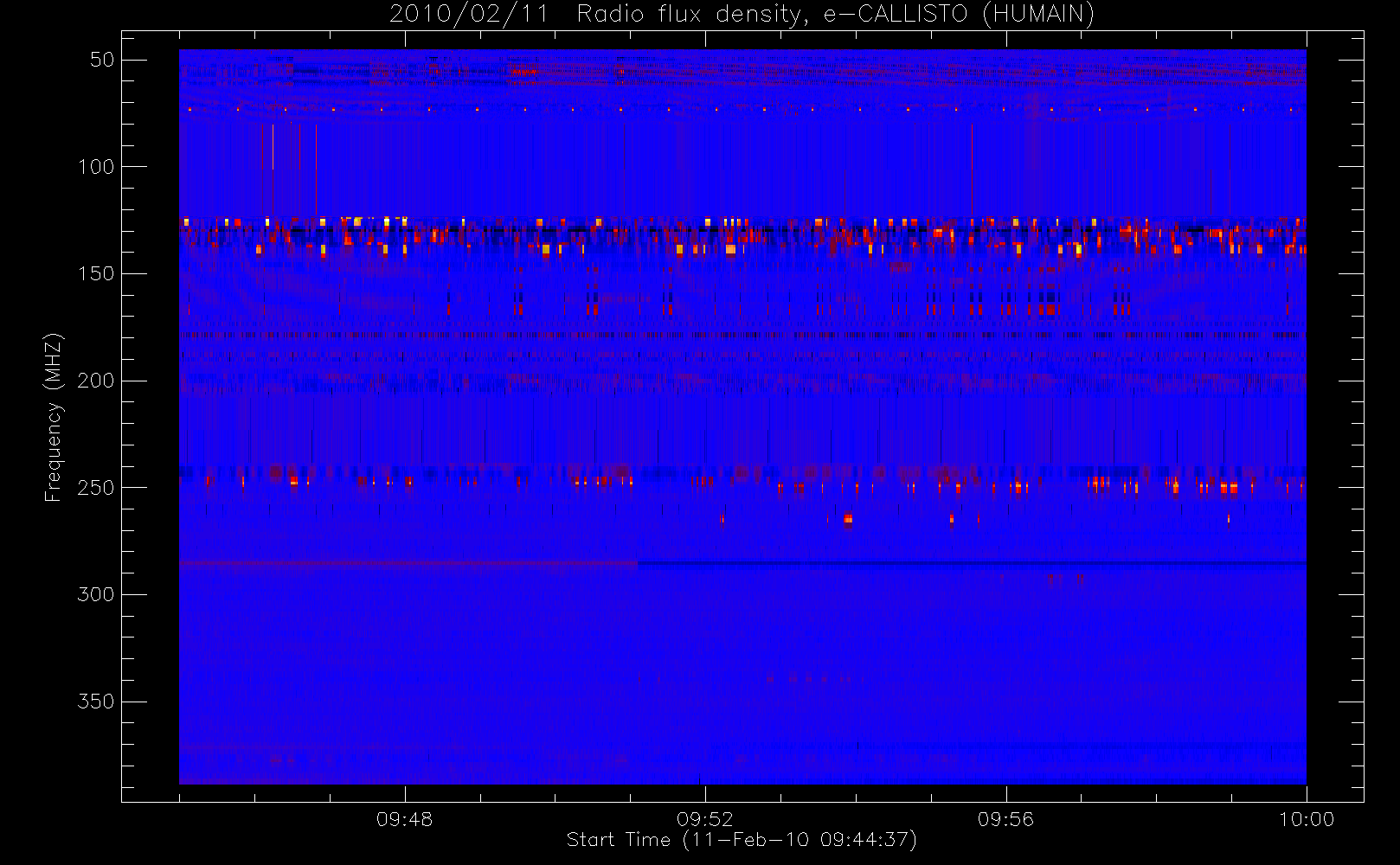Click the 150 frequency tick label
The width and height of the screenshot is (1400, 865).
pos(96,274)
